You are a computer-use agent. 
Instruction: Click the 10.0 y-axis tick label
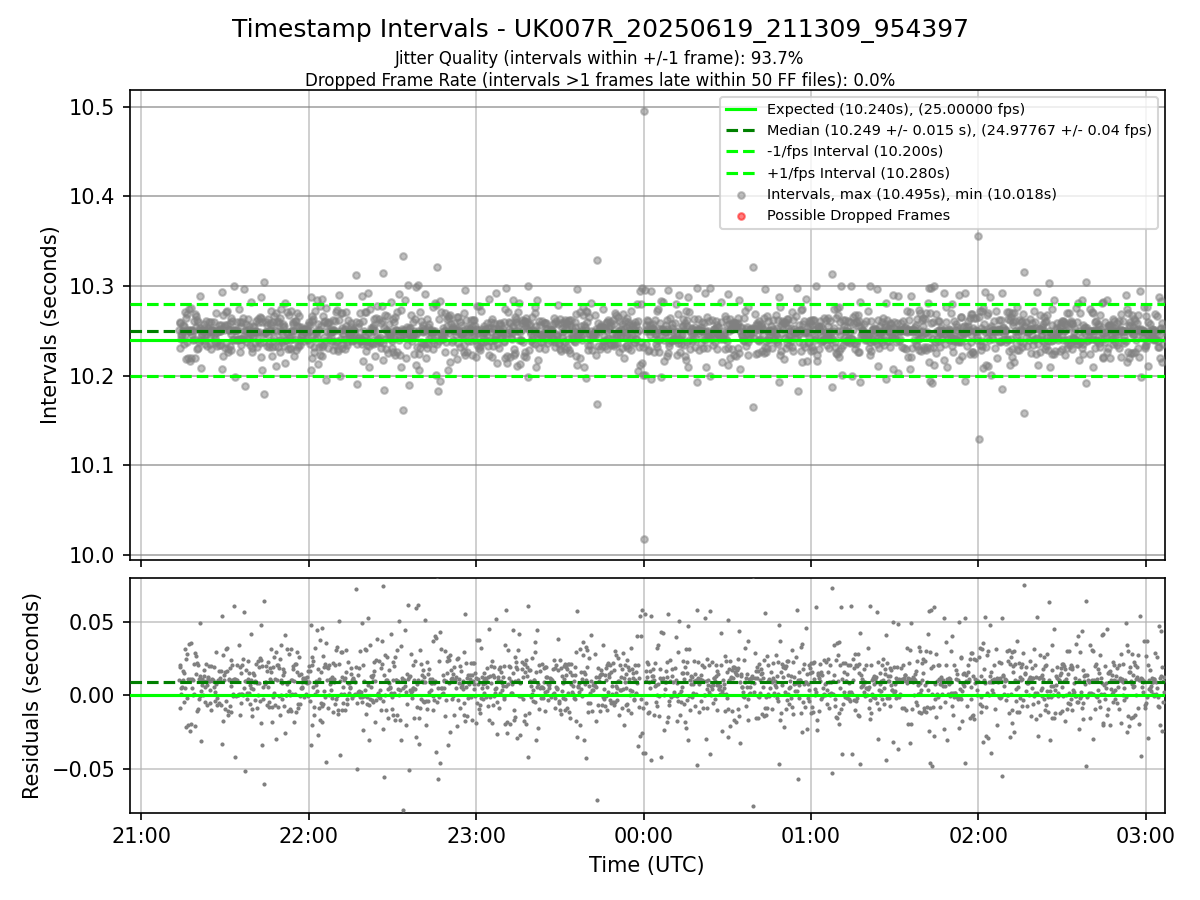coord(91,555)
